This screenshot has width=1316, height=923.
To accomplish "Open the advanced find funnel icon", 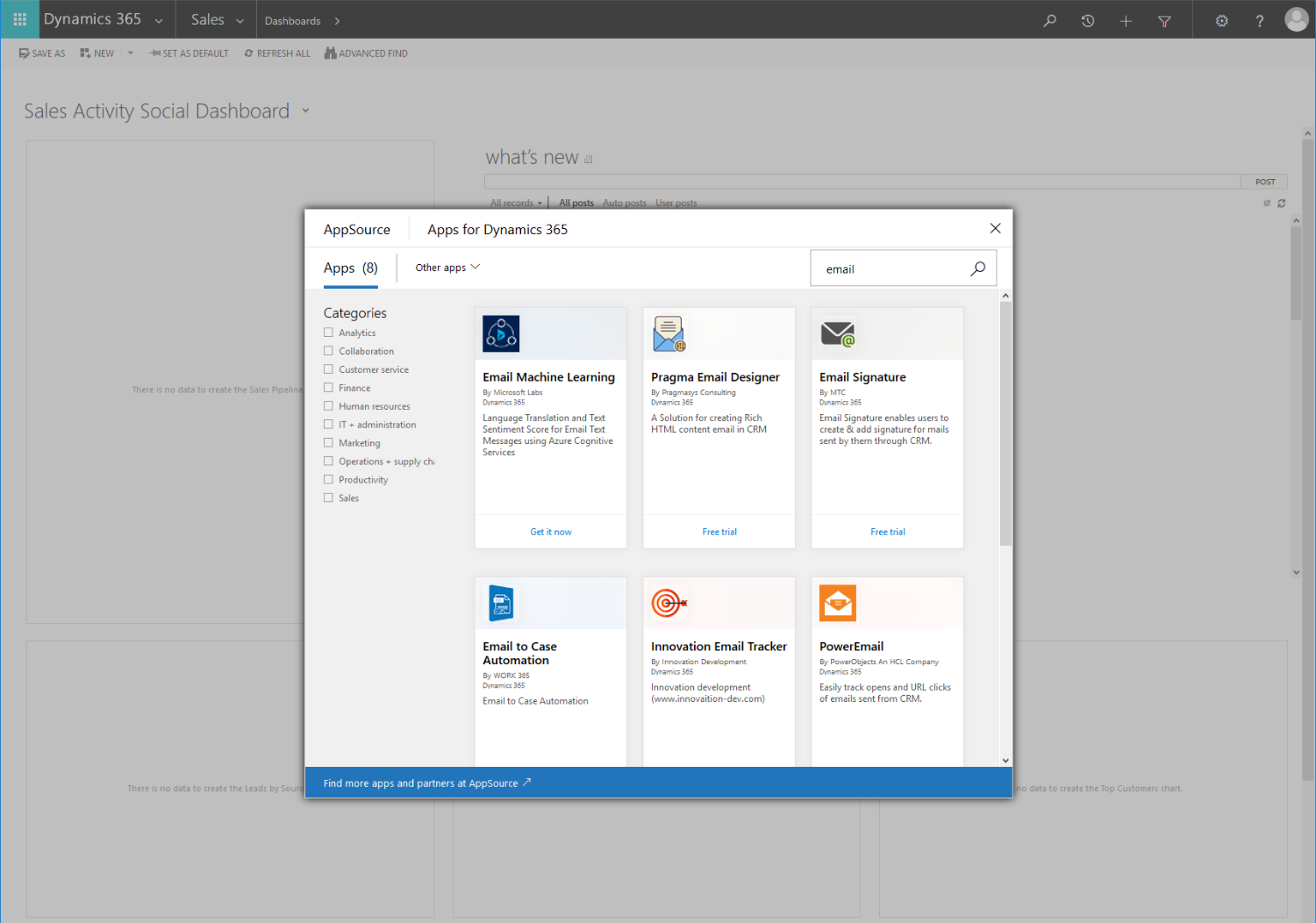I will point(1164,20).
